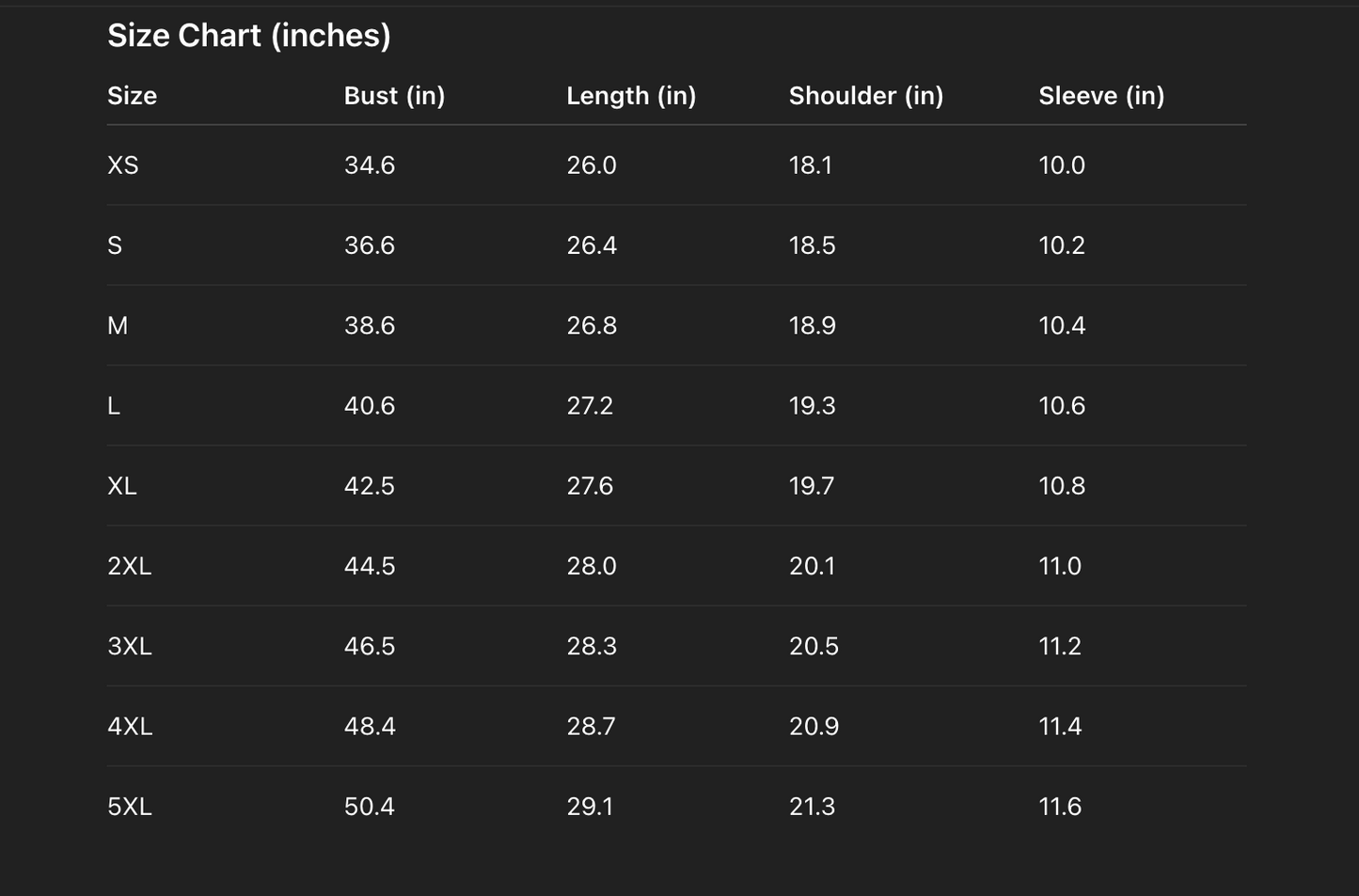Click the Bust (in) column header

click(394, 96)
